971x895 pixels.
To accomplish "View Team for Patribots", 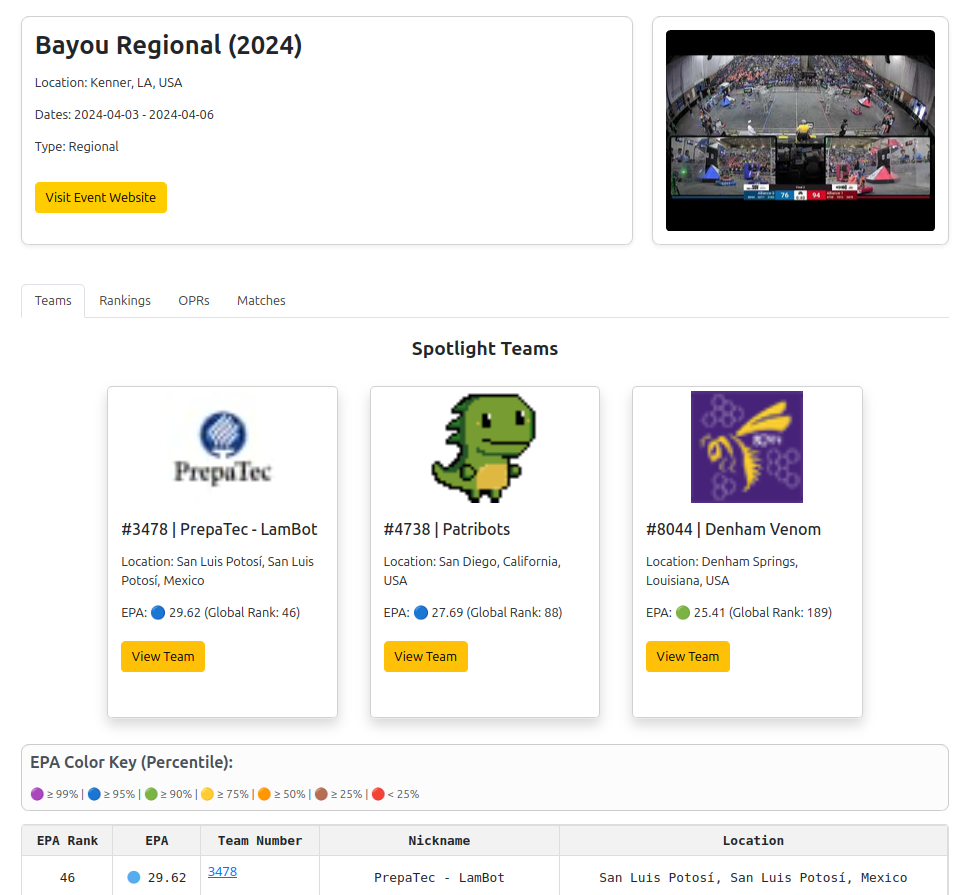I will tap(425, 657).
